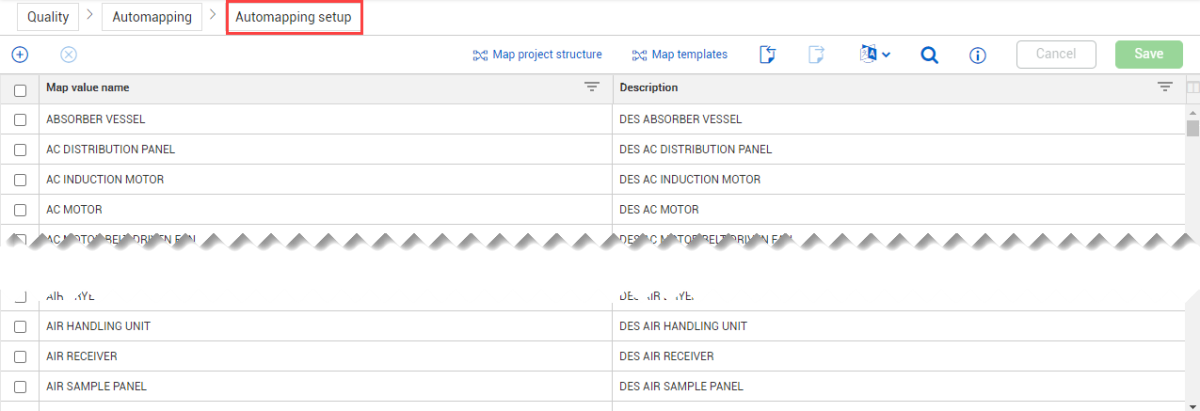Image resolution: width=1200 pixels, height=411 pixels.
Task: Tick the AC MOTOR row checkbox
Action: pos(20,210)
